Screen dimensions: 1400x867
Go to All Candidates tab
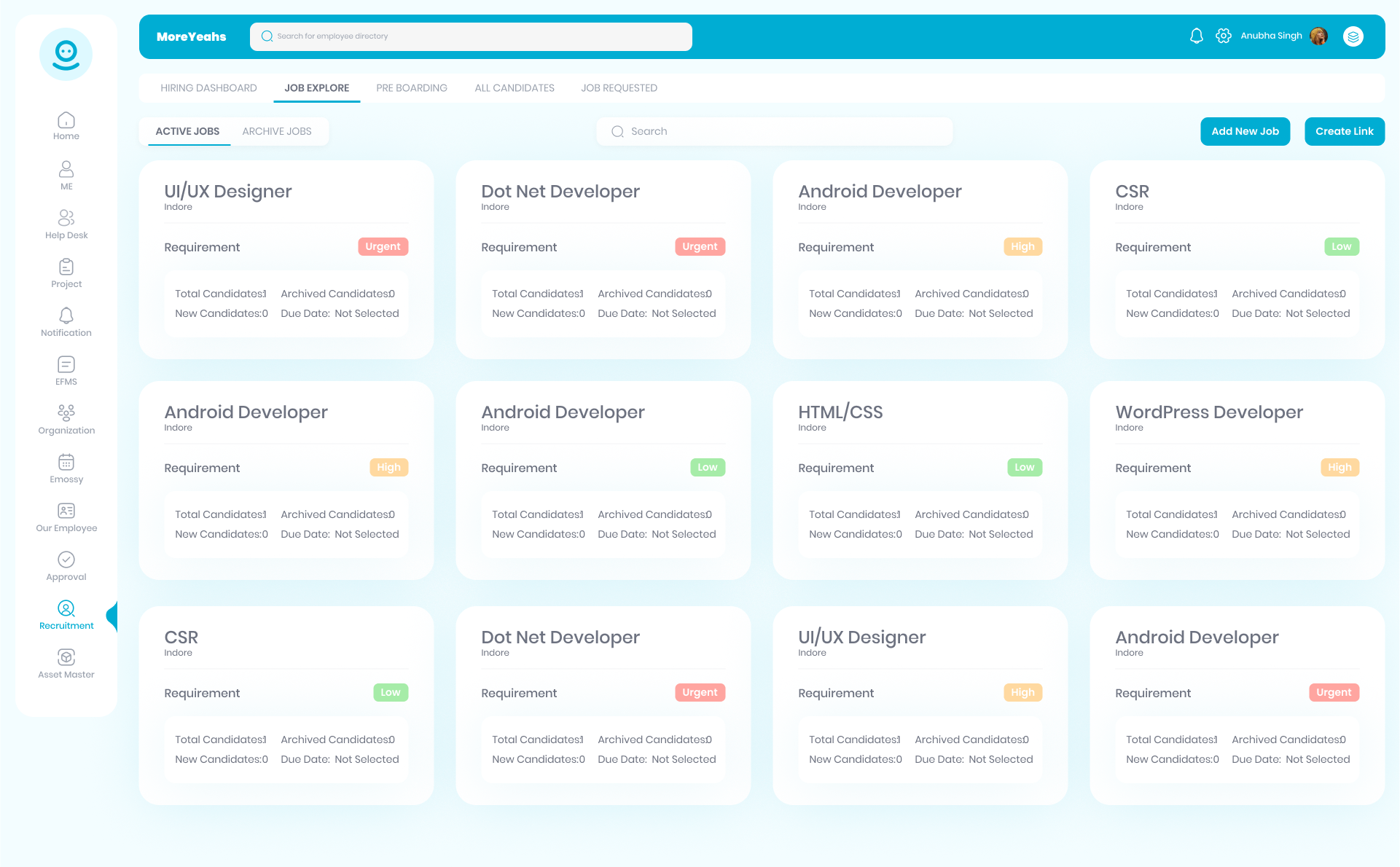coord(515,88)
